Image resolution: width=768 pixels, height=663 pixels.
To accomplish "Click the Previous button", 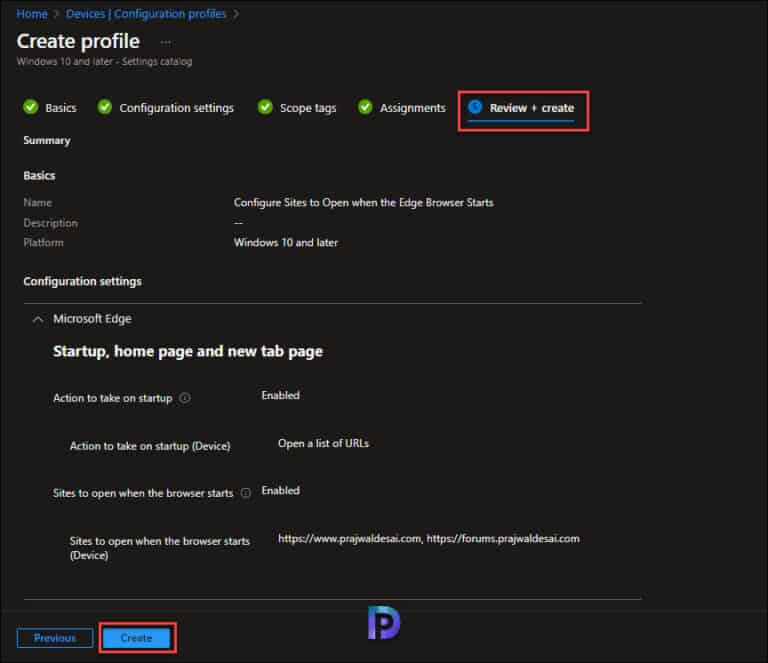I will [x=55, y=638].
